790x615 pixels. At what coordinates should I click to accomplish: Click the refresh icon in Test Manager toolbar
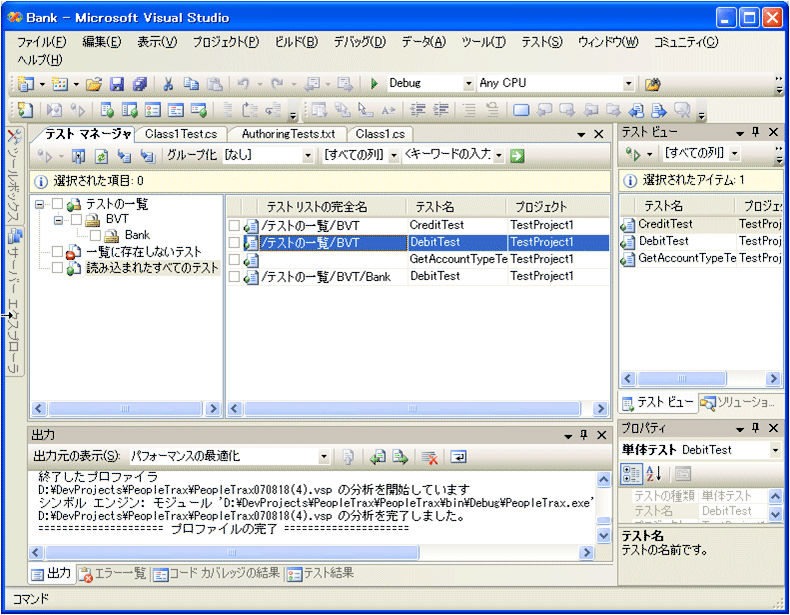pyautogui.click(x=101, y=156)
